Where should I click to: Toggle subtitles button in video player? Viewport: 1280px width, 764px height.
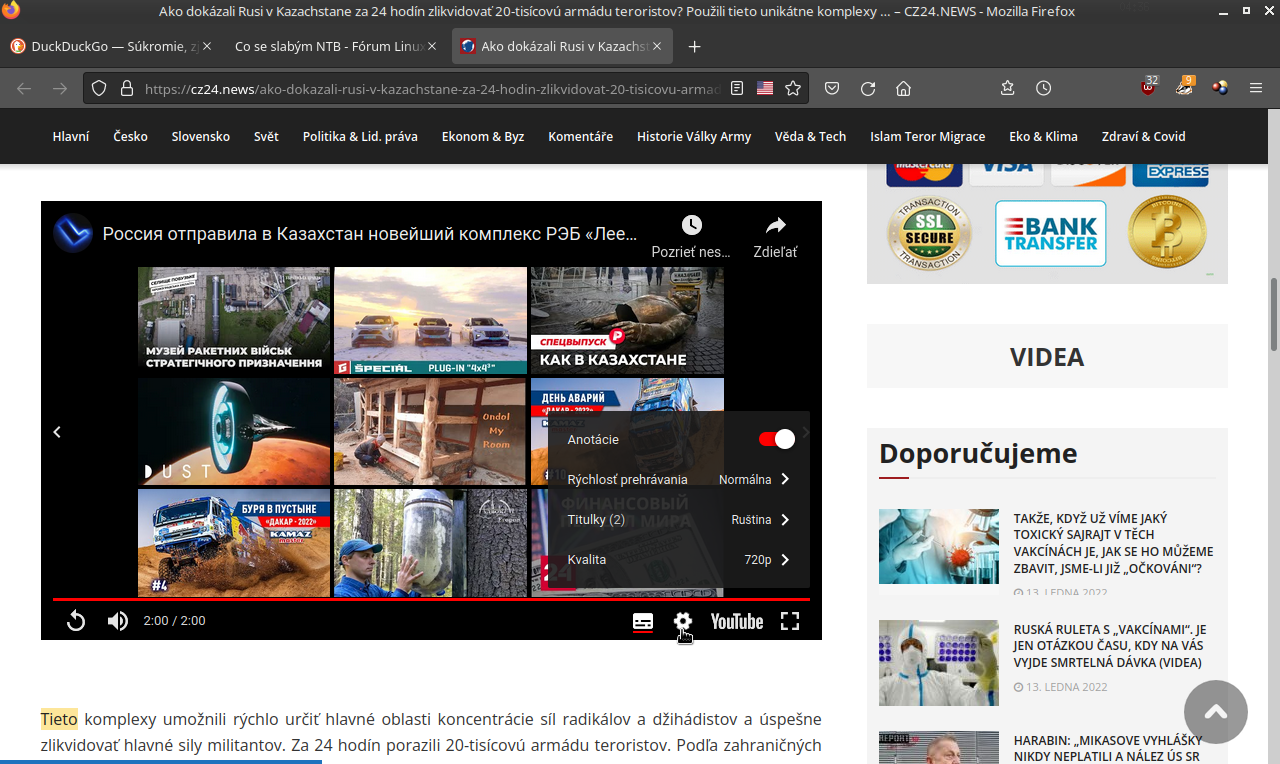click(x=643, y=621)
